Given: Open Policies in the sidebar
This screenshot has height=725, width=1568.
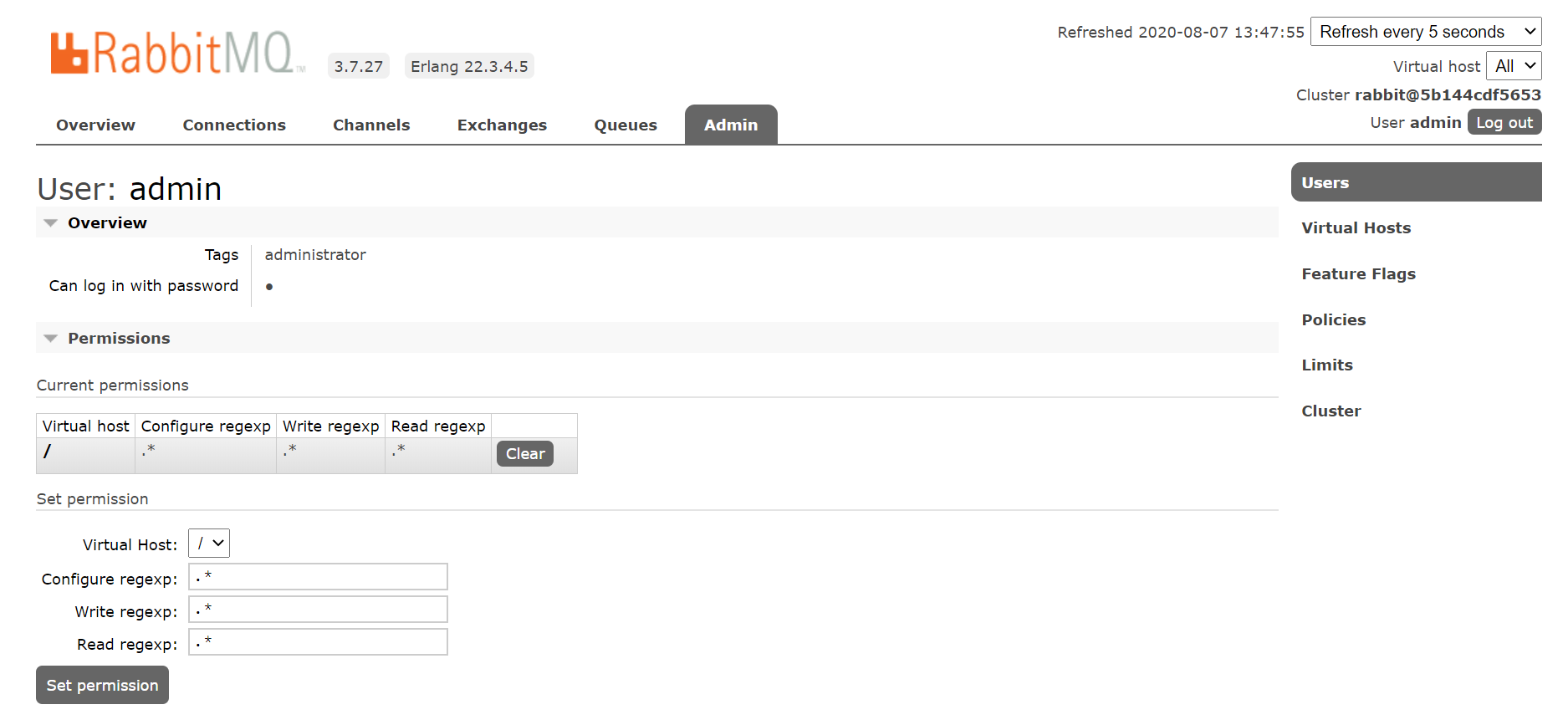Looking at the screenshot, I should tap(1333, 319).
